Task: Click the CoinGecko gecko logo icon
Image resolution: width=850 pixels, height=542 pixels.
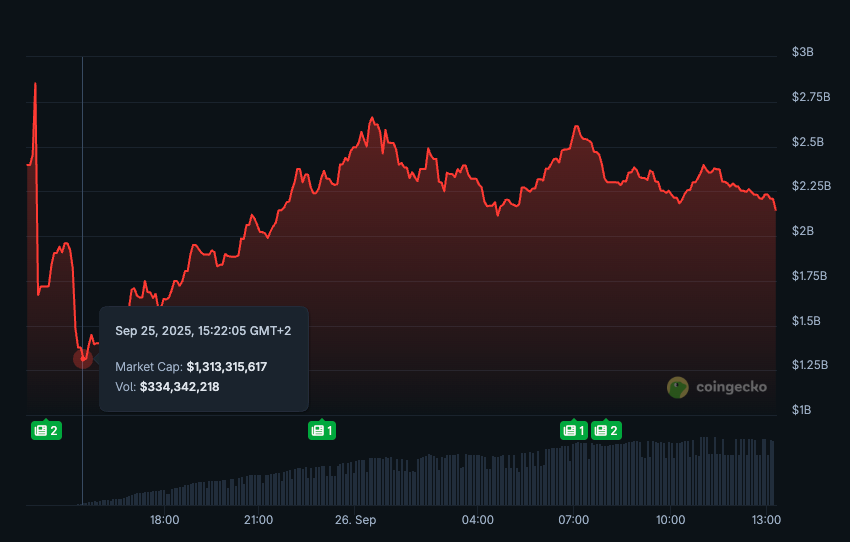Action: pyautogui.click(x=678, y=387)
